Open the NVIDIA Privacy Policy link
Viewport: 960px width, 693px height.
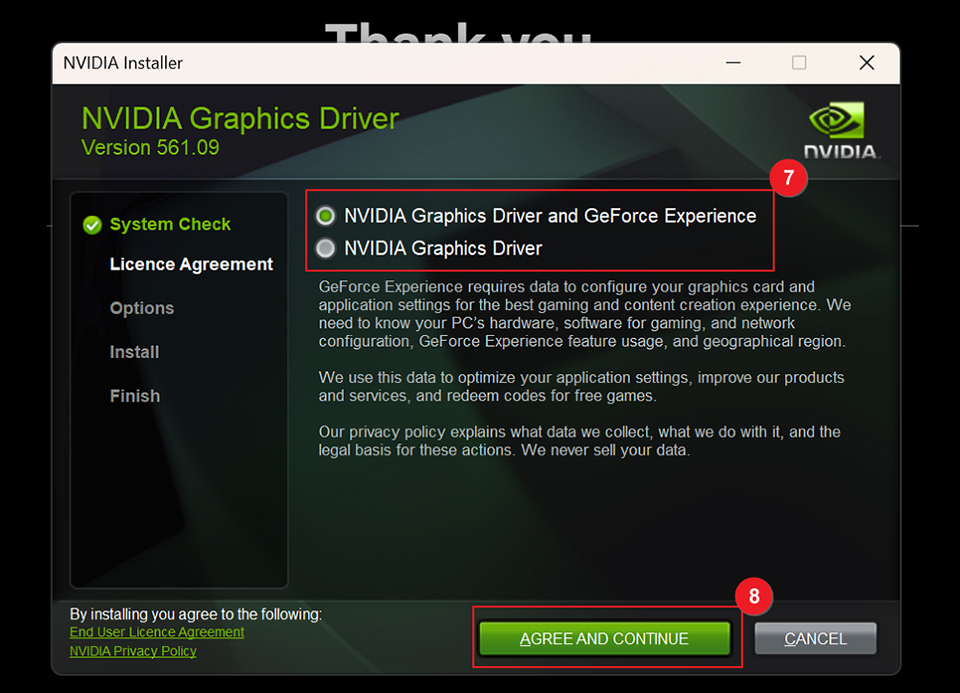(x=131, y=651)
